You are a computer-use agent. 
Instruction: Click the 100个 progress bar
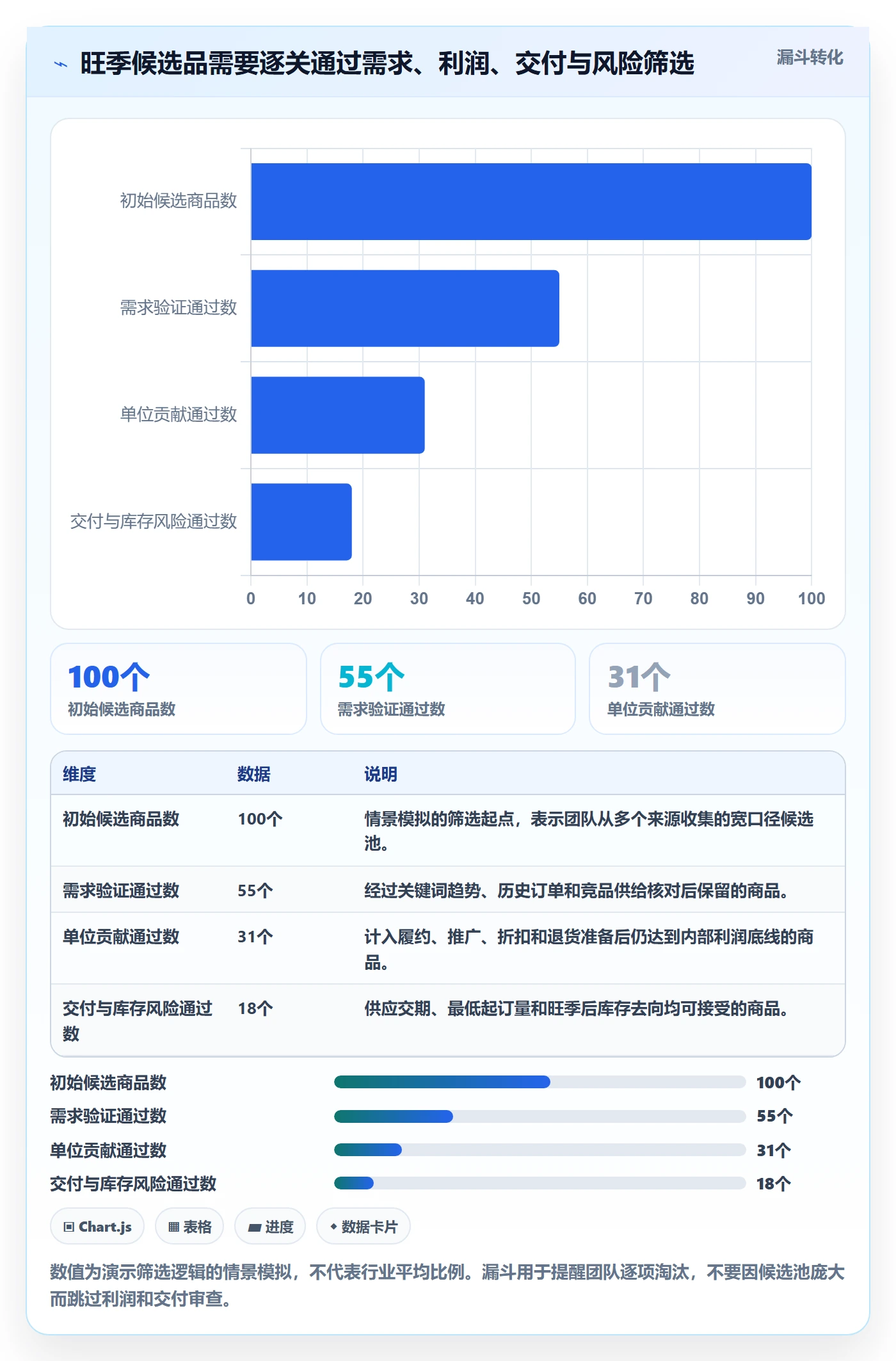click(540, 1082)
